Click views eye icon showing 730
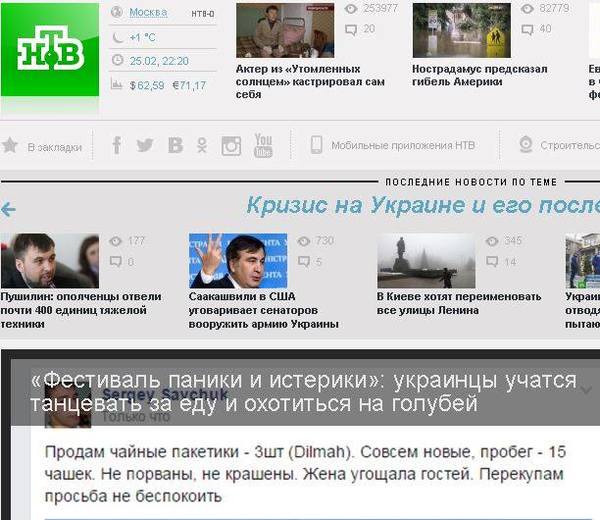Screen dimensions: 600x520 303,241
